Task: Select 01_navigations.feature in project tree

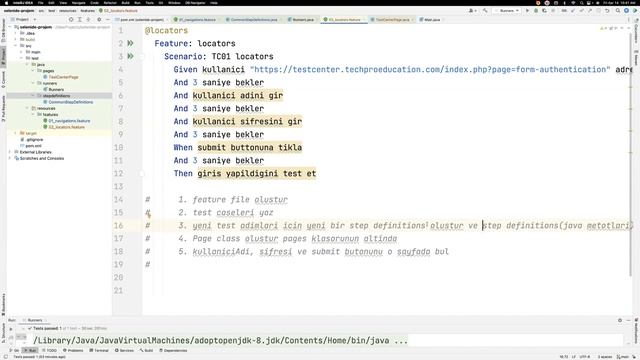Action: [x=69, y=121]
